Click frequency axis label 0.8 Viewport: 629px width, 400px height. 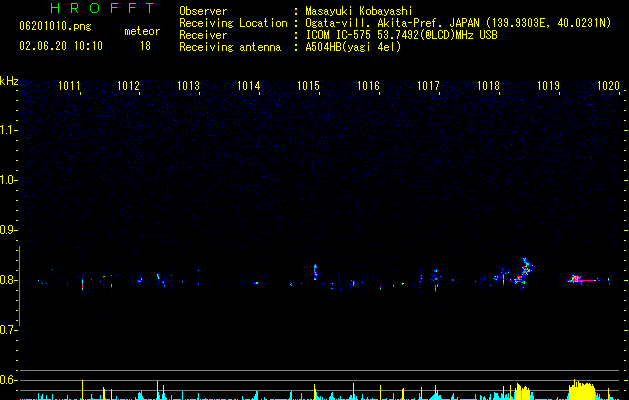pos(8,280)
